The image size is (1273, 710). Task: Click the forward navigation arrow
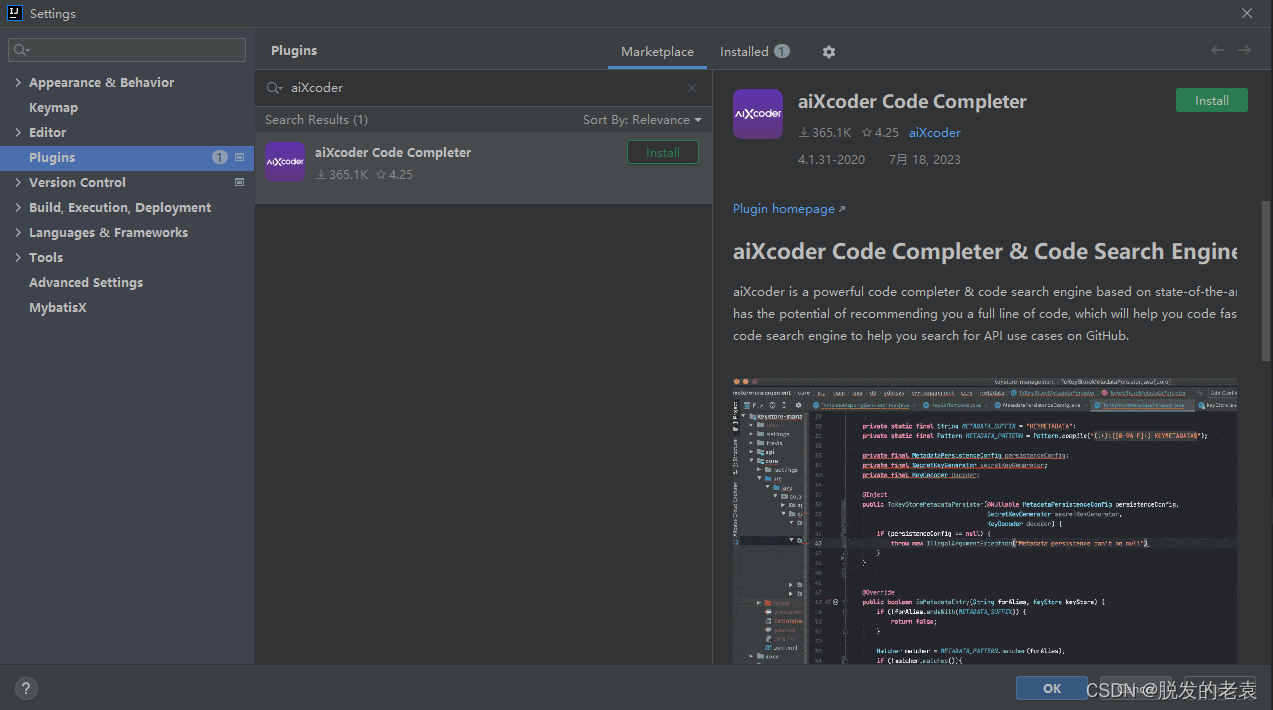1243,49
